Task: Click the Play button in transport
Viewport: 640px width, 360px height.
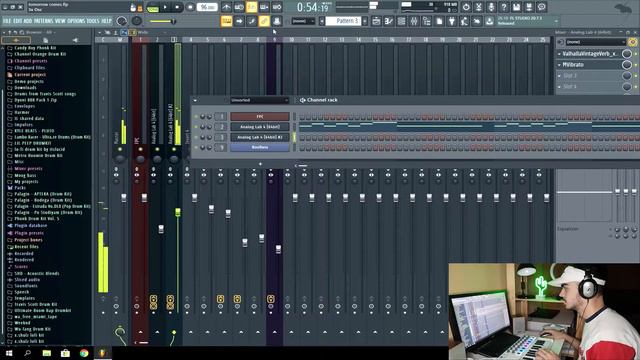Action: tap(165, 7)
